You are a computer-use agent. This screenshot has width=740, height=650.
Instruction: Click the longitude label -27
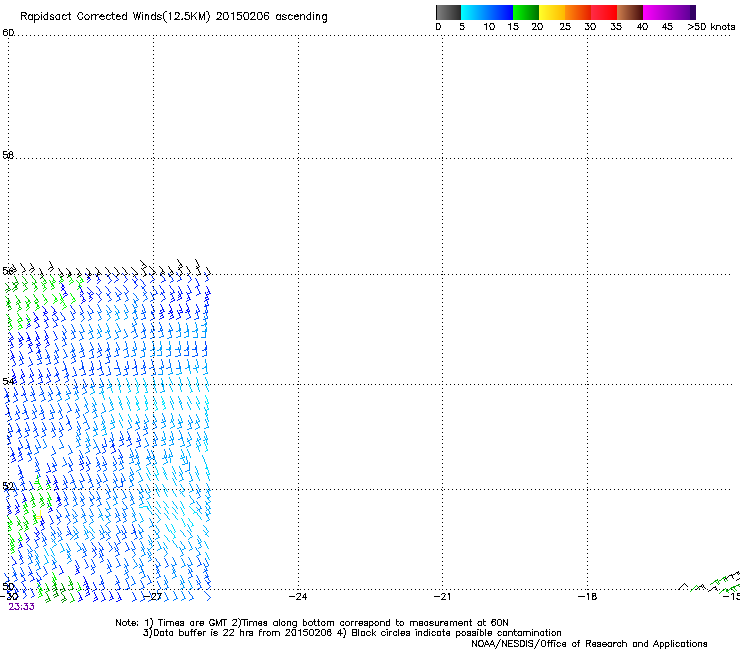(x=153, y=597)
